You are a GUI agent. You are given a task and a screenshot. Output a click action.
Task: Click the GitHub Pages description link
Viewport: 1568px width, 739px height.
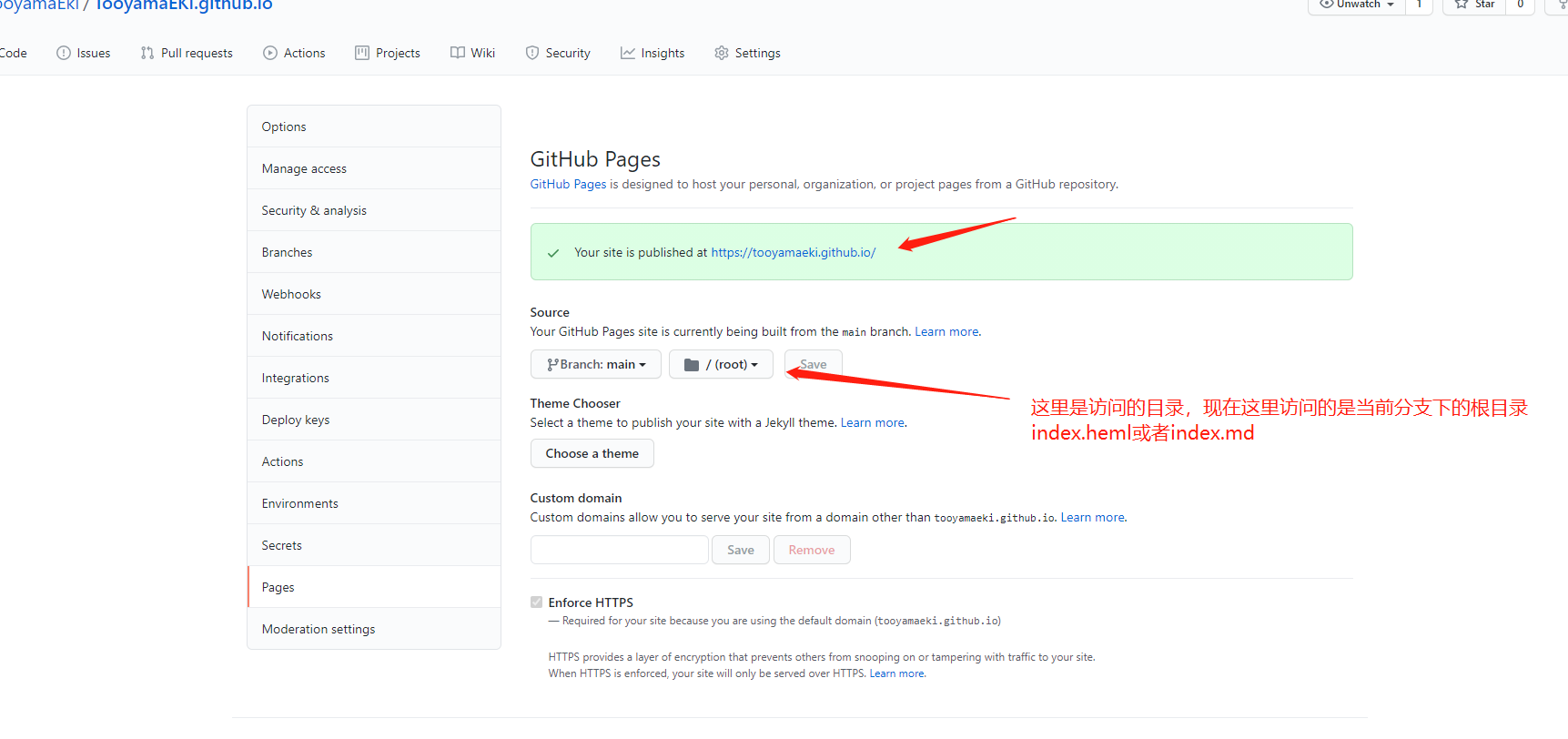(568, 184)
